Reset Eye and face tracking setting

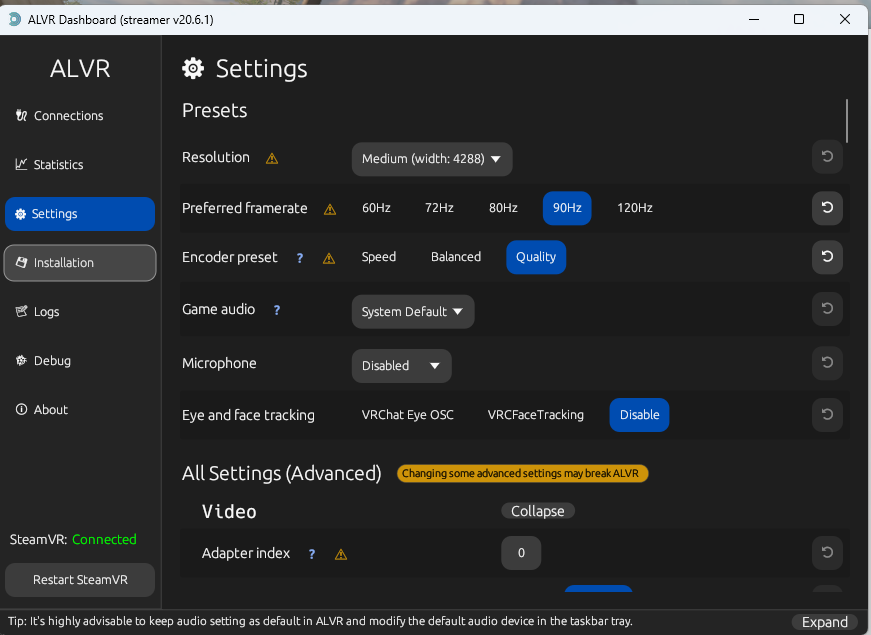tap(827, 415)
